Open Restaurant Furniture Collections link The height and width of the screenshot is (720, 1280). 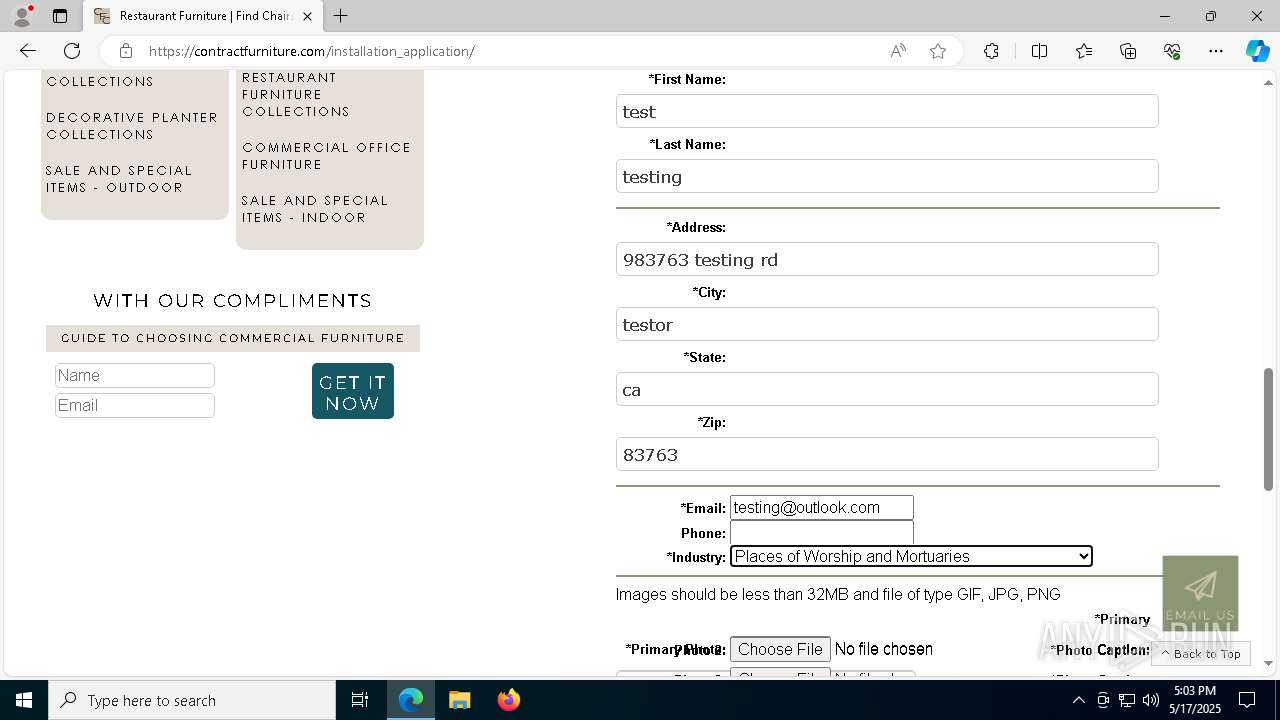pos(296,94)
